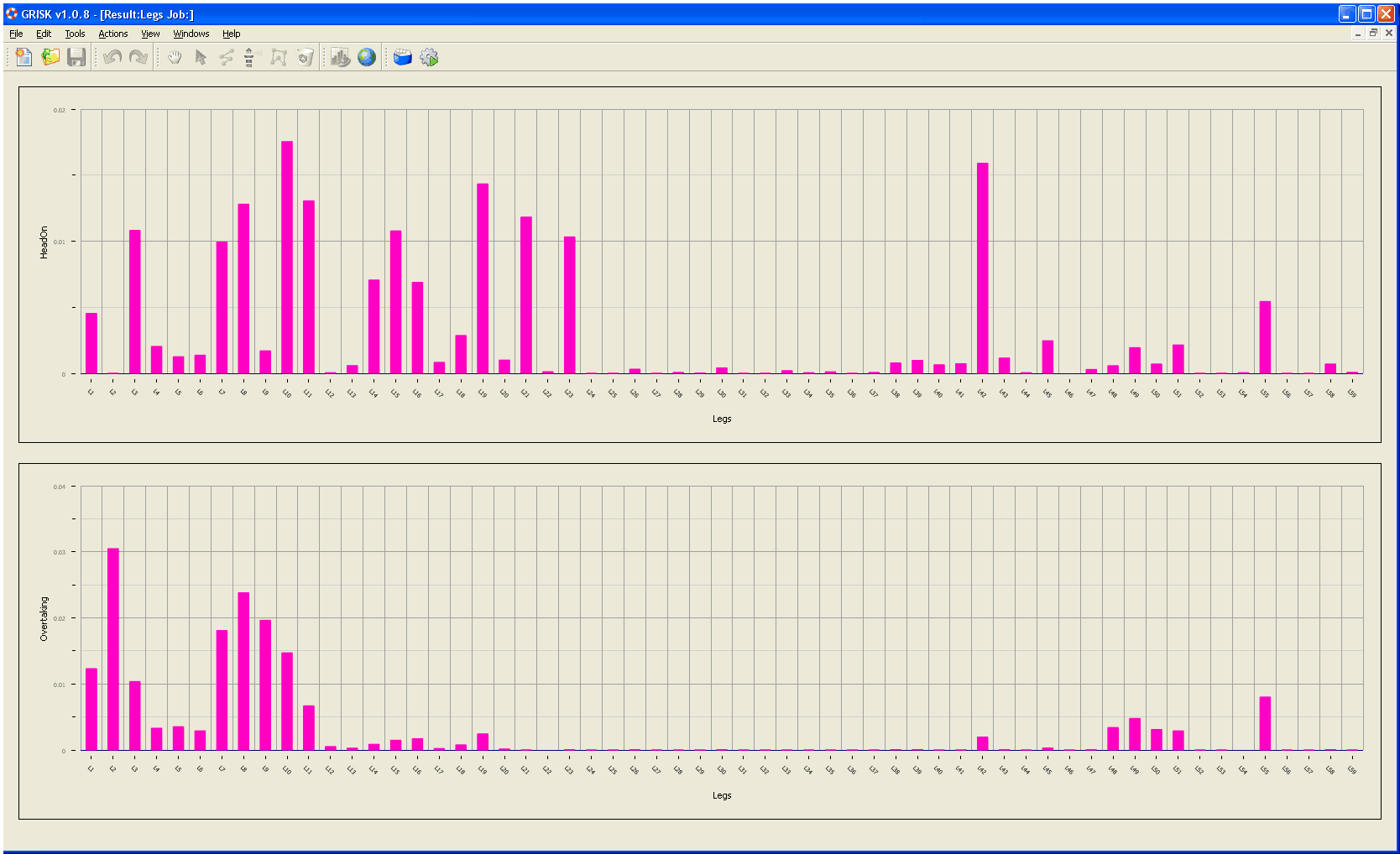This screenshot has height=854, width=1400.
Task: Open a file with the folder icon
Action: pyautogui.click(x=50, y=57)
